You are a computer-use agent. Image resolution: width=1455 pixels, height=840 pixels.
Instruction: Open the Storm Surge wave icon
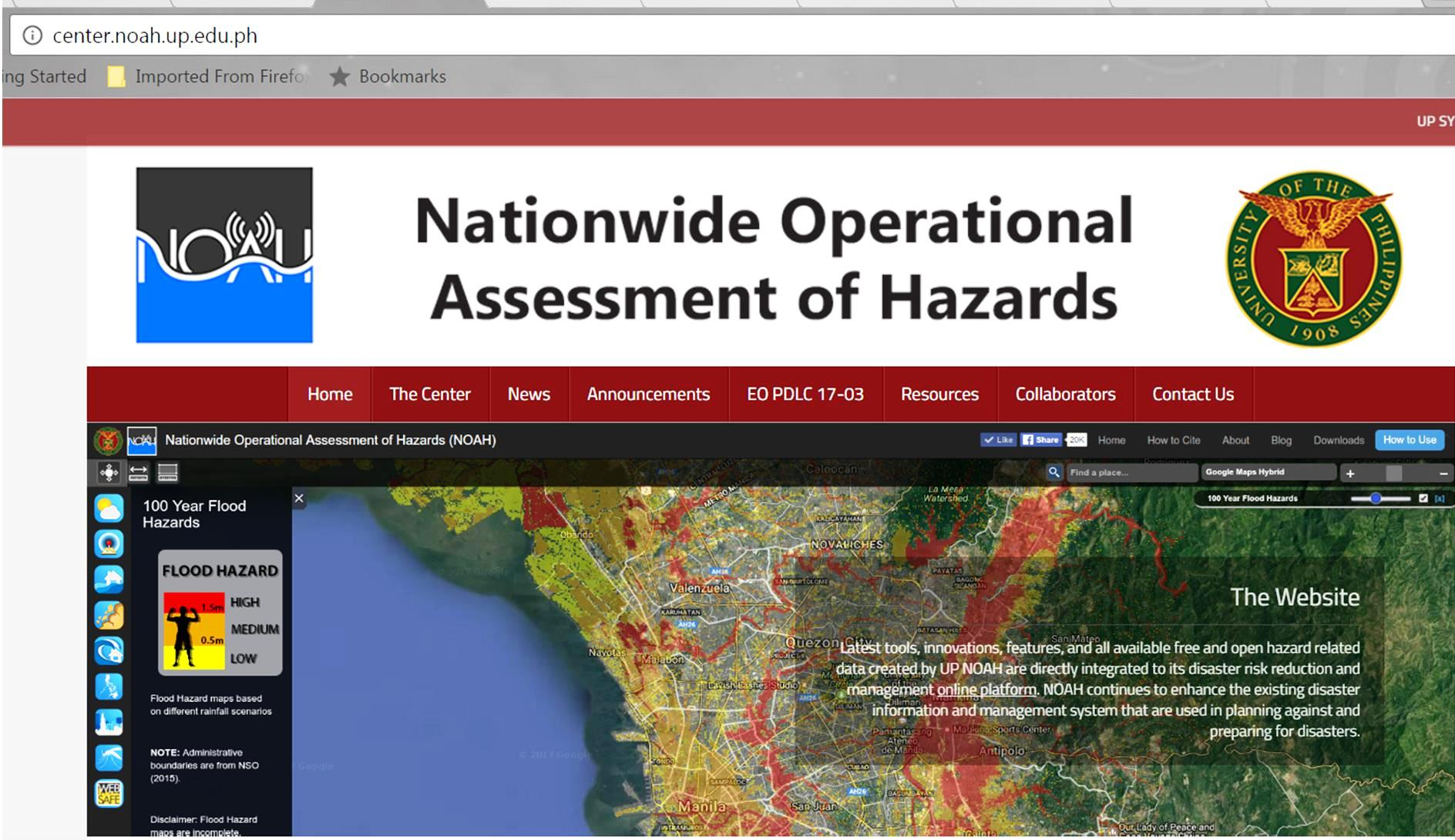109,651
